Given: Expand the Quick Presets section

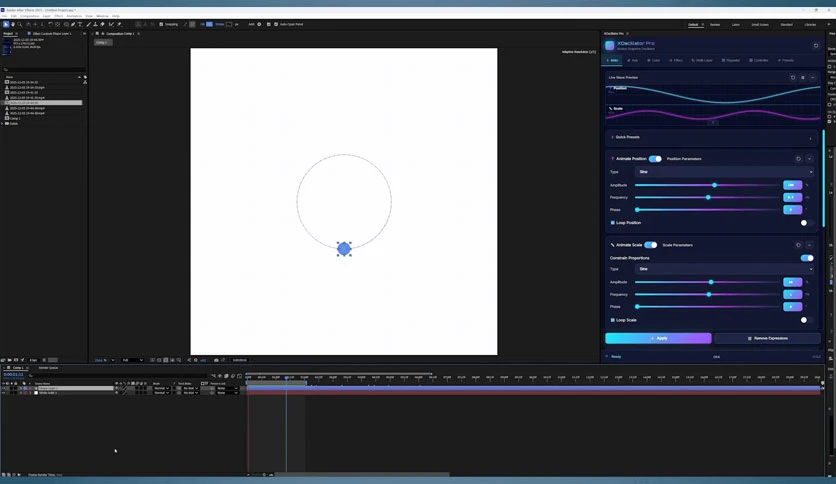Looking at the screenshot, I should tap(810, 139).
